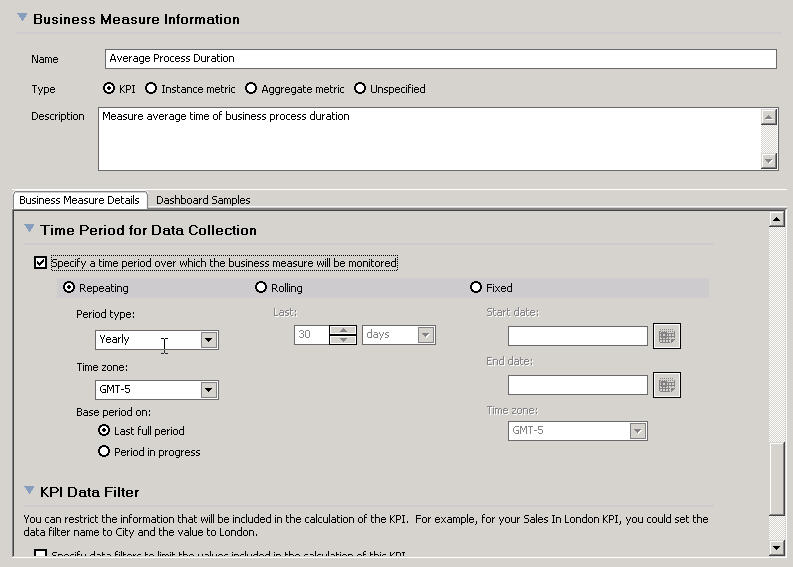
Task: Click the scroll up arrow of details panel
Action: tap(777, 219)
